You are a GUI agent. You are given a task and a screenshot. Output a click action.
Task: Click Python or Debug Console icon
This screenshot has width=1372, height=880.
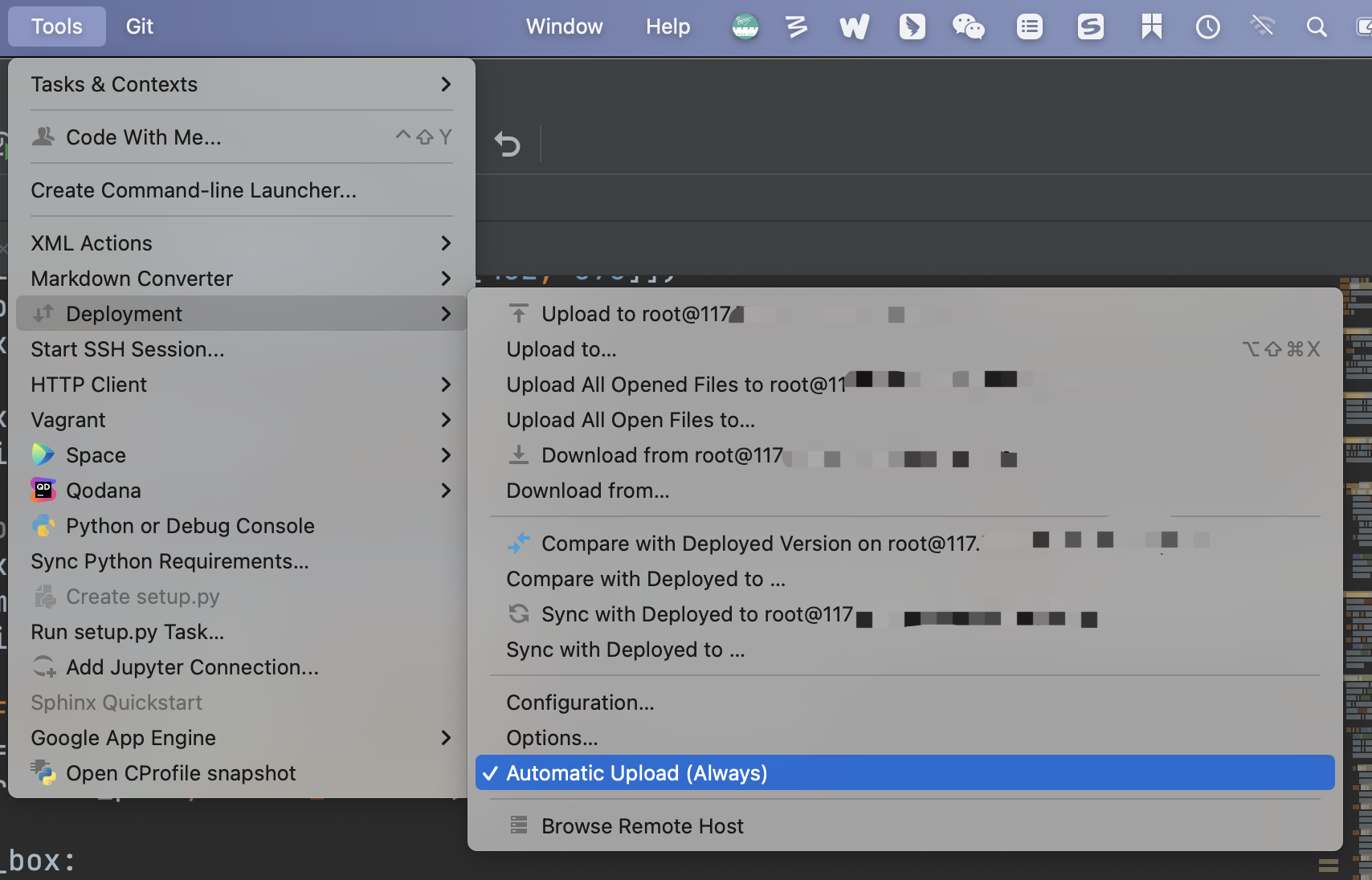click(43, 525)
